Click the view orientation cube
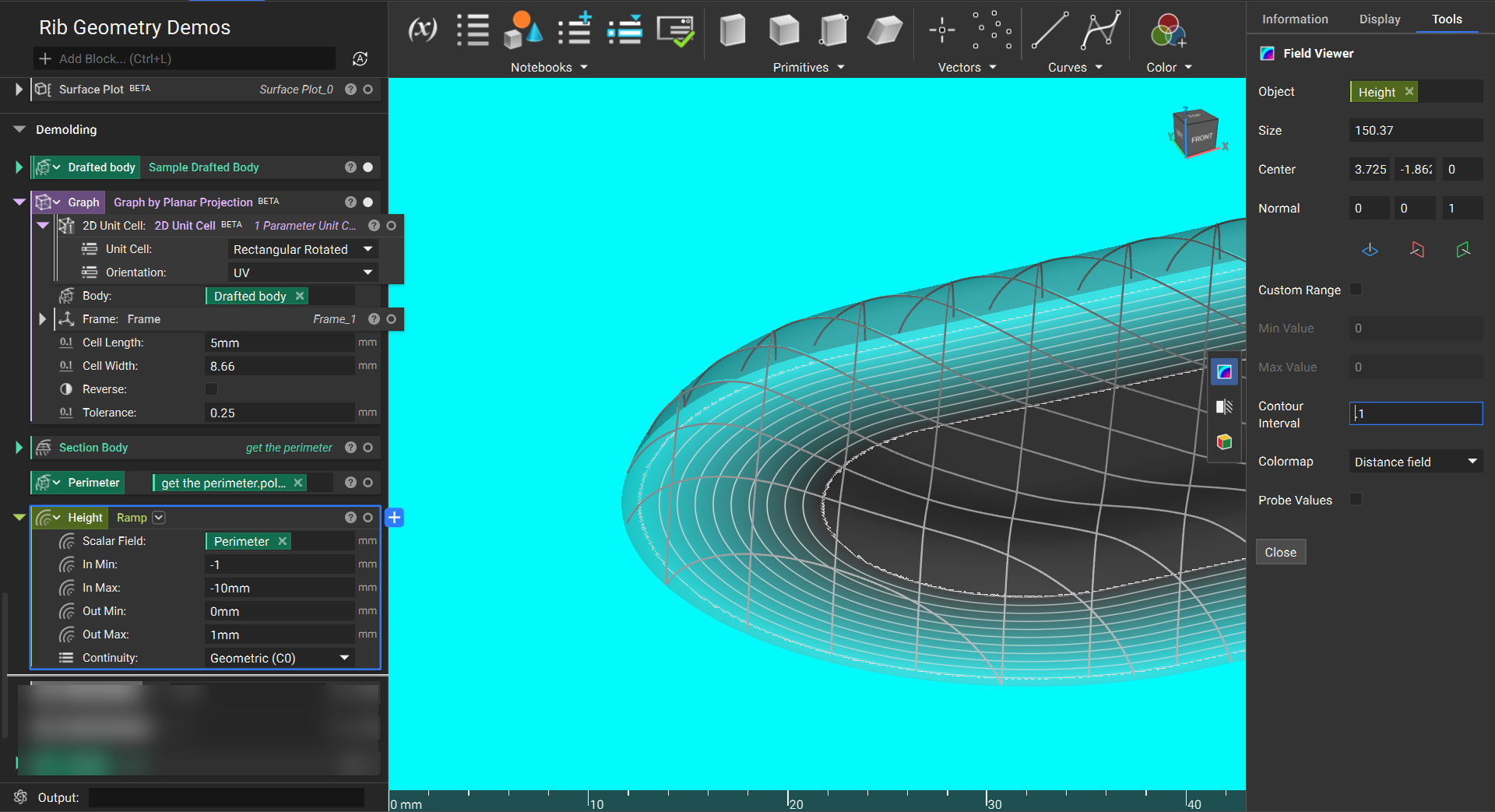This screenshot has height=812, width=1495. pos(1197,133)
